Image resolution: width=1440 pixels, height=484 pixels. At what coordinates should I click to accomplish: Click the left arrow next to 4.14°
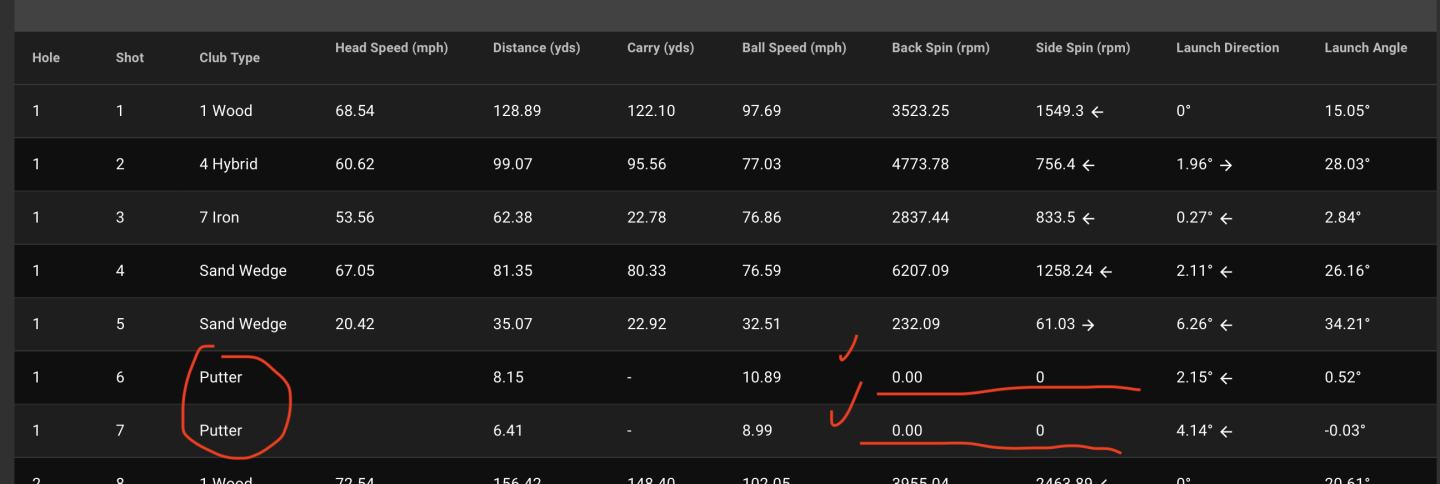pos(1225,432)
